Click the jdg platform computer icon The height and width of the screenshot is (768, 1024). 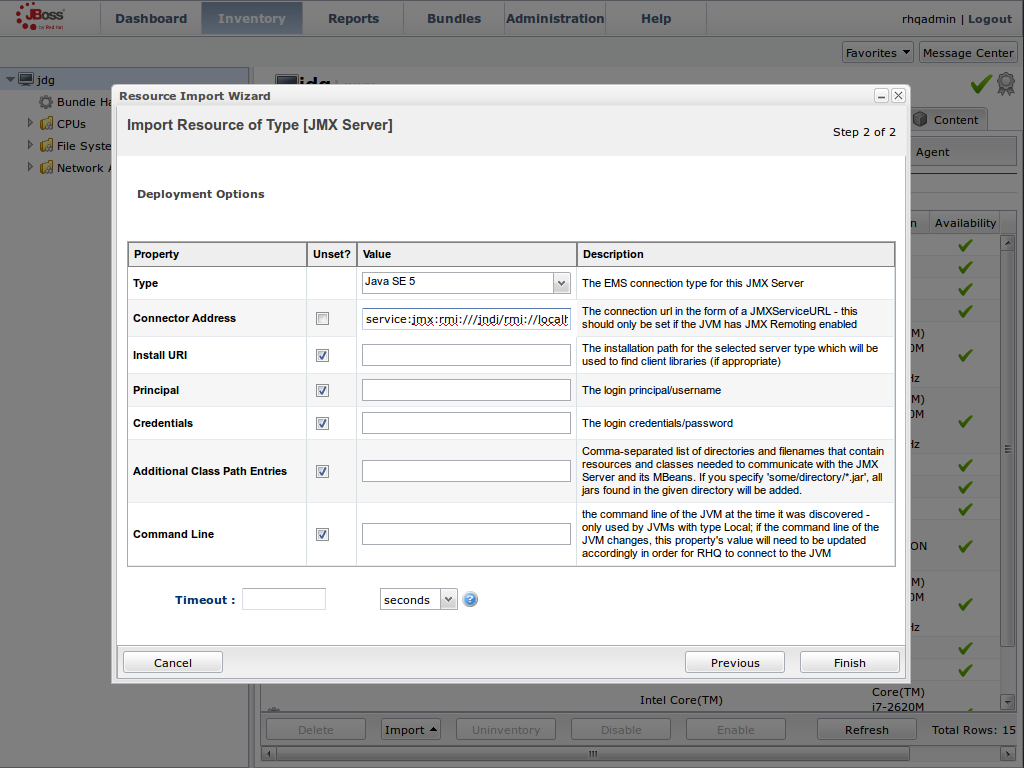pyautogui.click(x=26, y=80)
